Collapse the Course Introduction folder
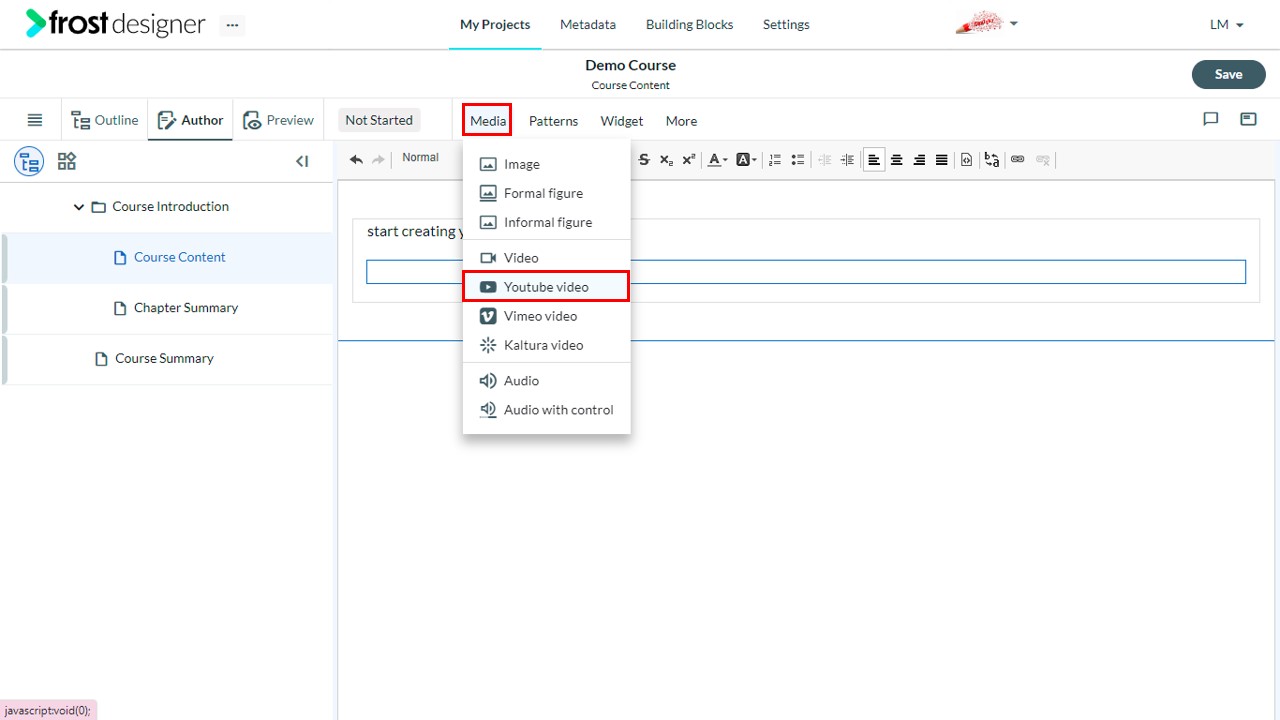The height and width of the screenshot is (720, 1280). [x=79, y=207]
